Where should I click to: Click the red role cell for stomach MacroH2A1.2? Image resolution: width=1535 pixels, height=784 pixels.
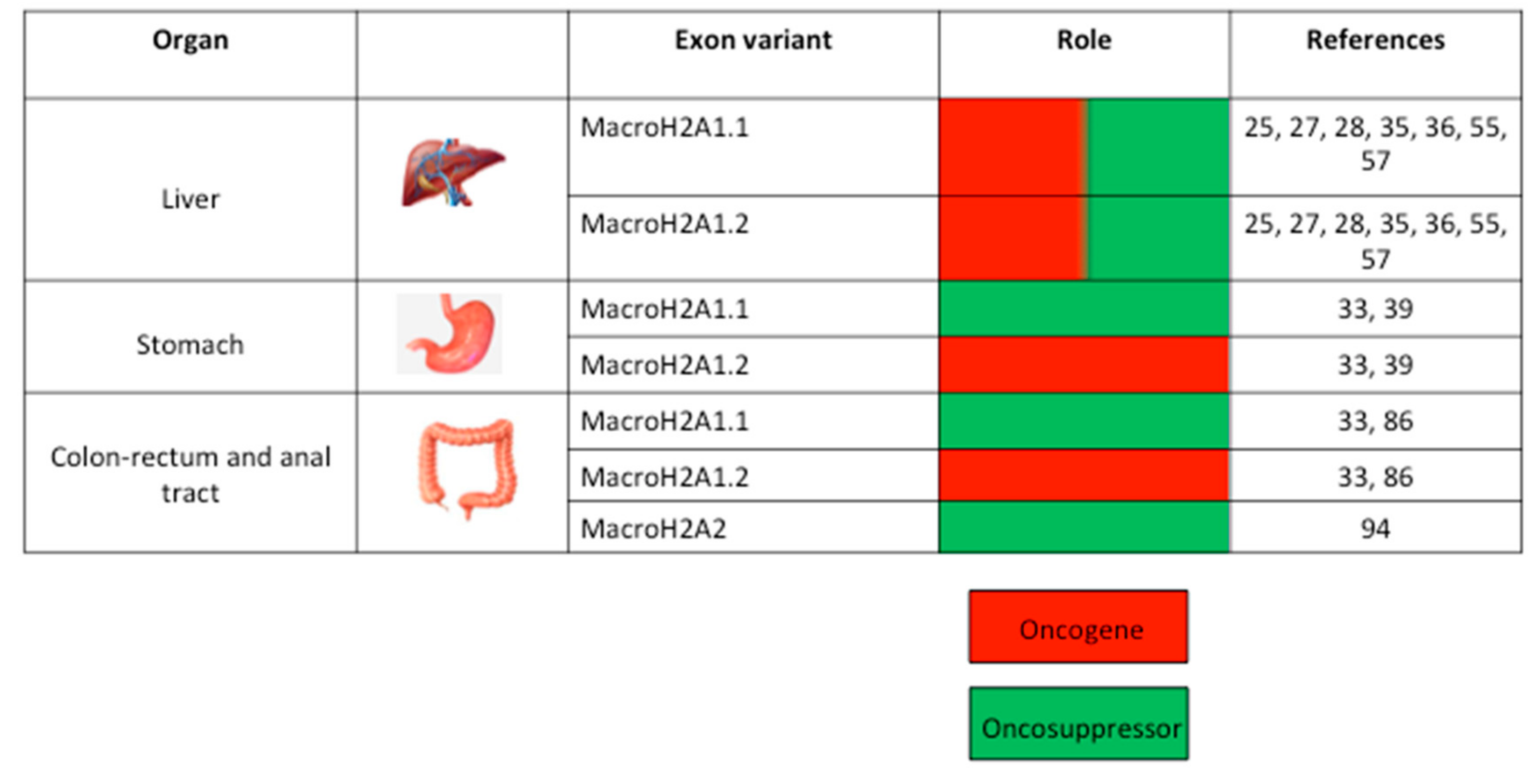tap(1083, 365)
